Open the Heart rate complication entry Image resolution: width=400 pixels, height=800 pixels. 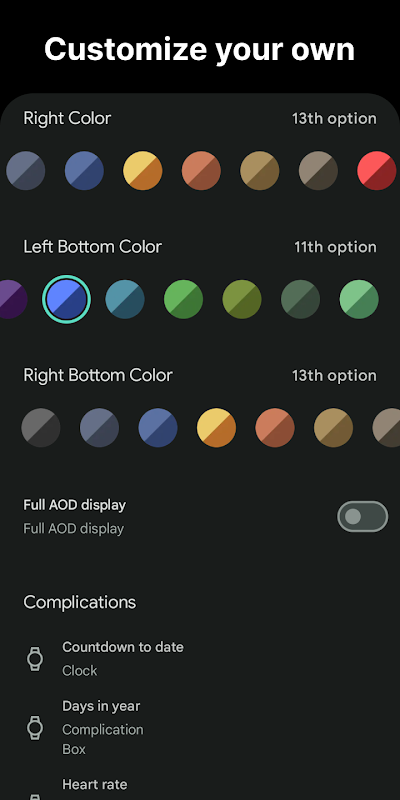coord(200,786)
